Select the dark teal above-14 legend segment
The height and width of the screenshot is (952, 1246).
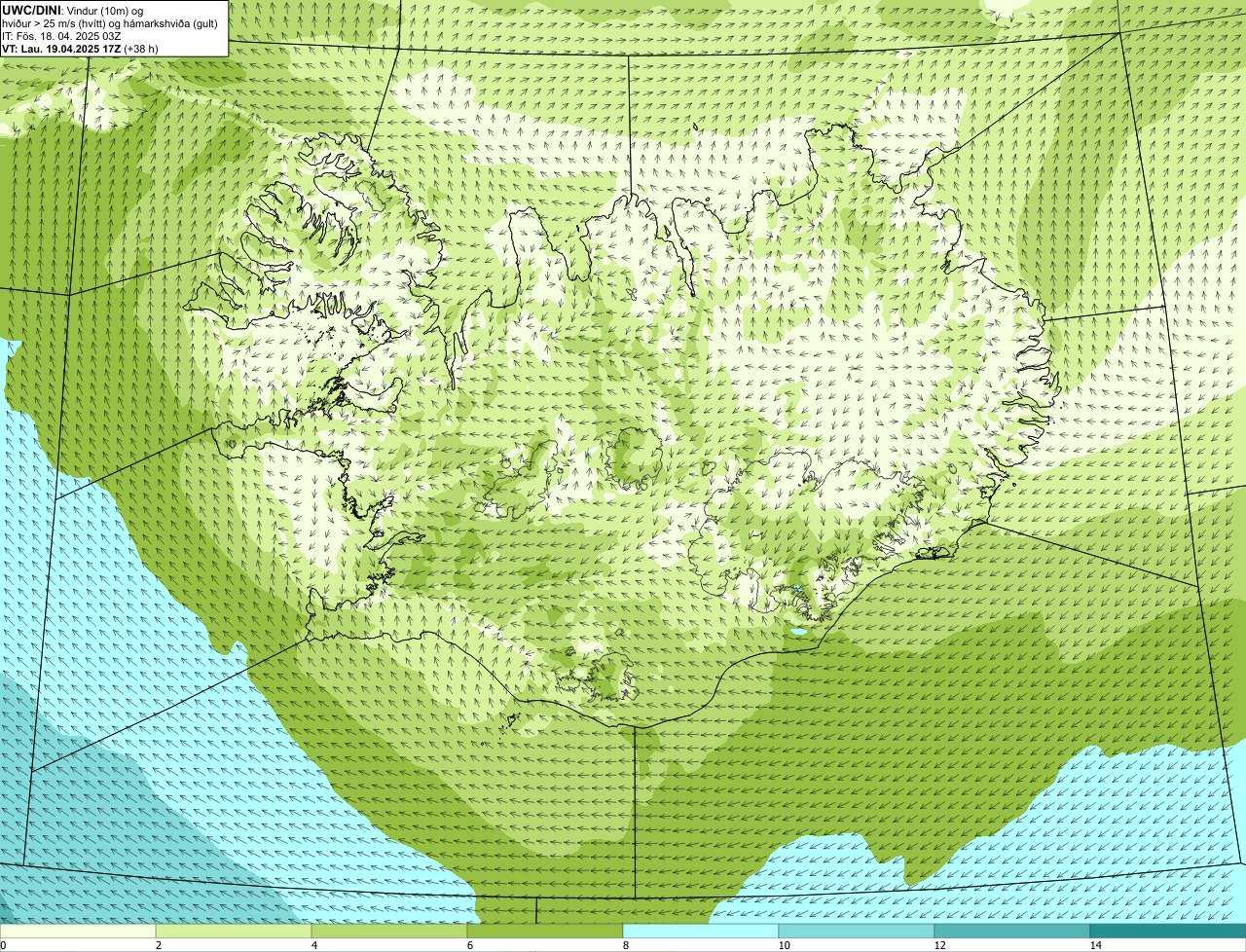tap(1168, 931)
